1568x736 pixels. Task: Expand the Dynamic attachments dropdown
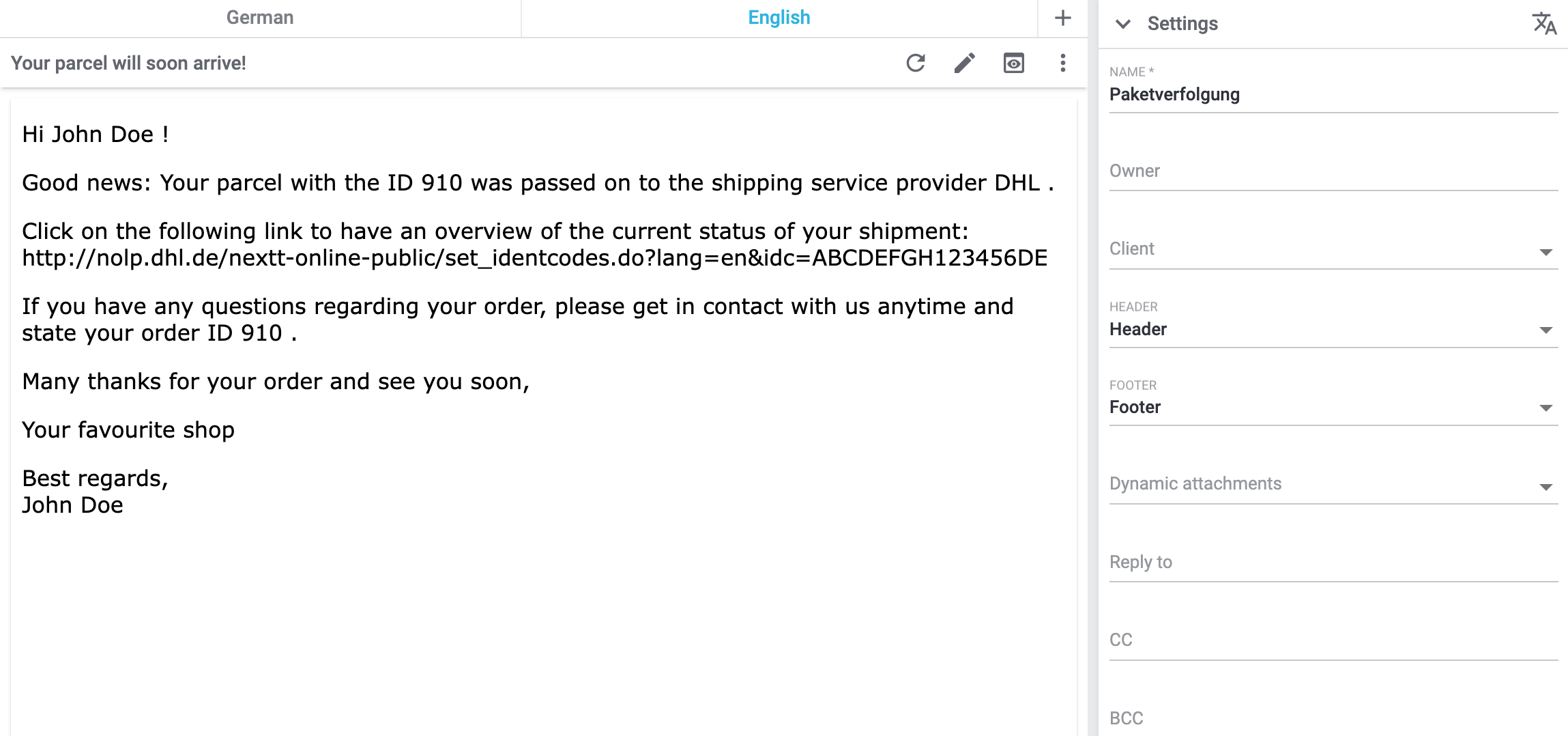tap(1333, 485)
